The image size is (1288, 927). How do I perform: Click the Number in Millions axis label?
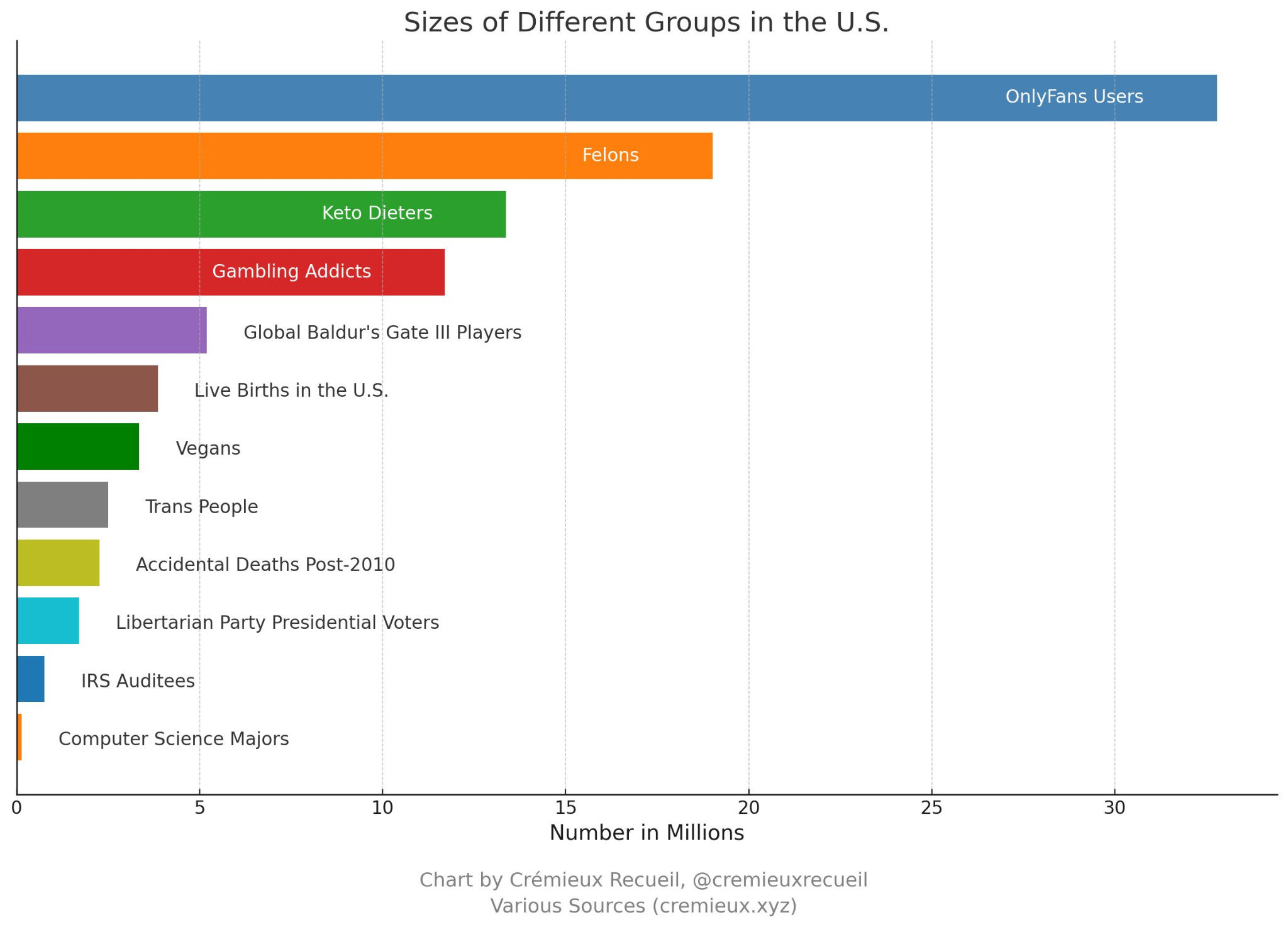point(647,833)
